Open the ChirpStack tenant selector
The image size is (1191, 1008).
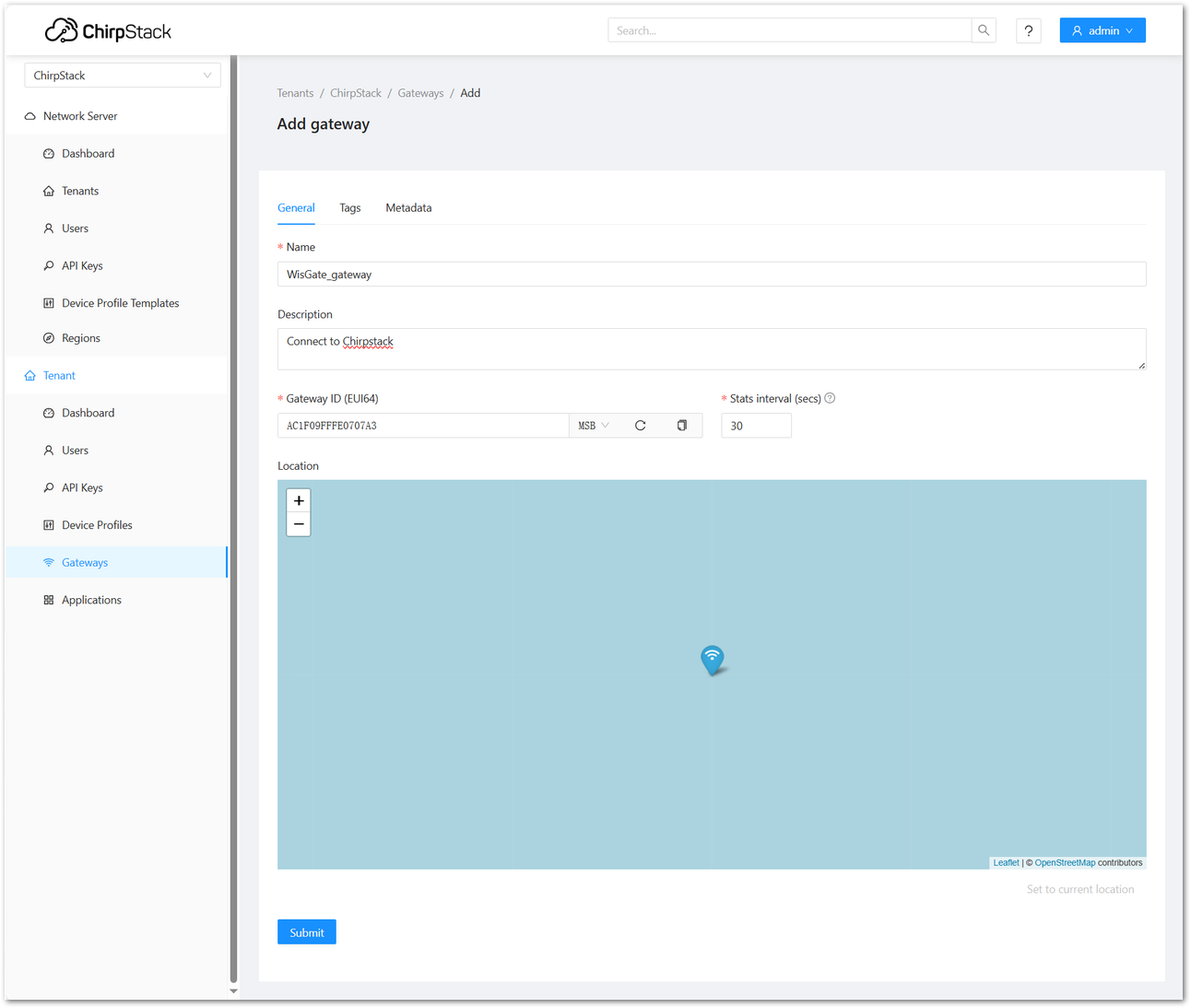122,75
